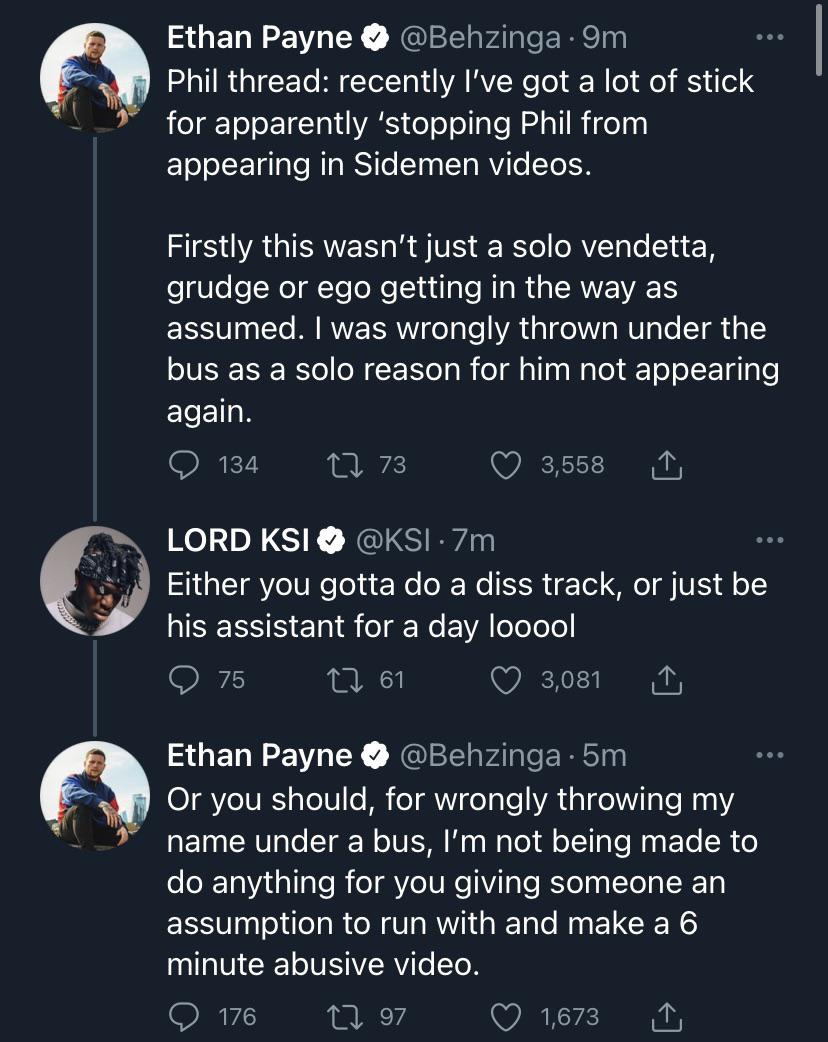Screen dimensions: 828x1042
Task: Reply to the tweet with 176 comments
Action: point(183,1017)
